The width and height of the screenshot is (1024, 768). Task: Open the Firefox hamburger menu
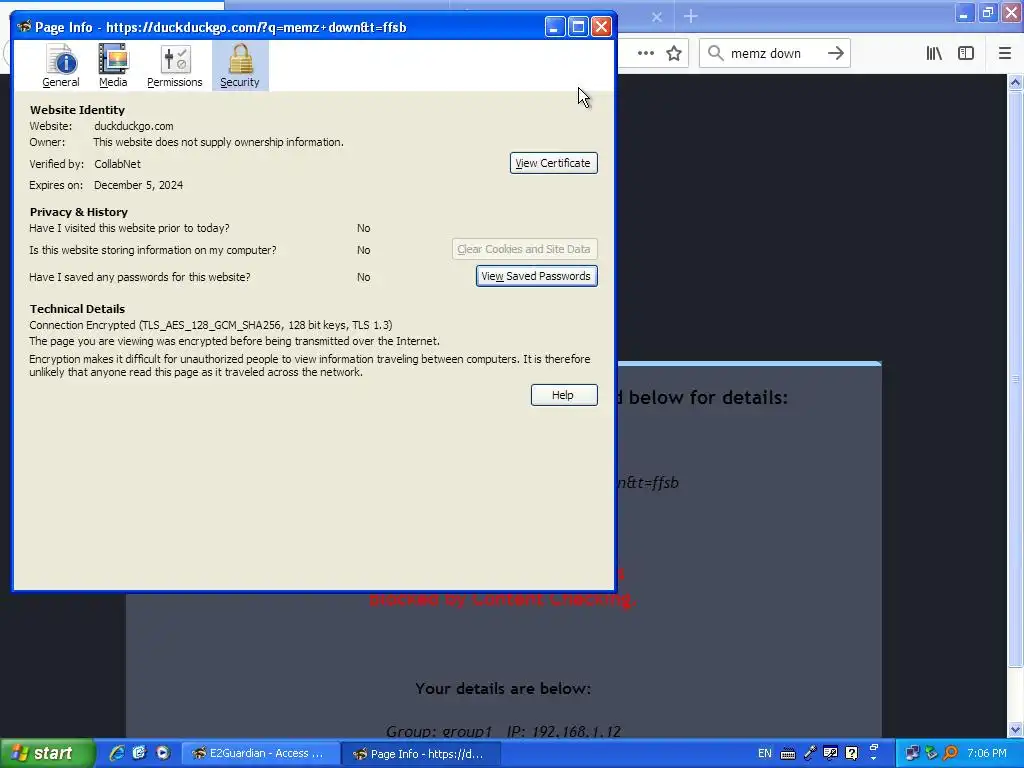1005,54
